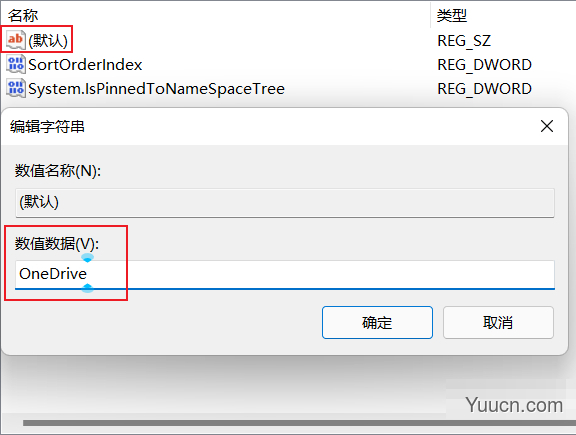Click the lower text selection handle
576x435 pixels.
(x=87, y=288)
